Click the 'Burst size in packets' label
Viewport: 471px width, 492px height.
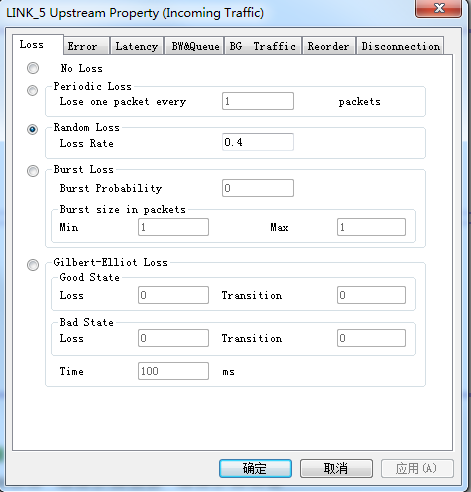click(123, 210)
